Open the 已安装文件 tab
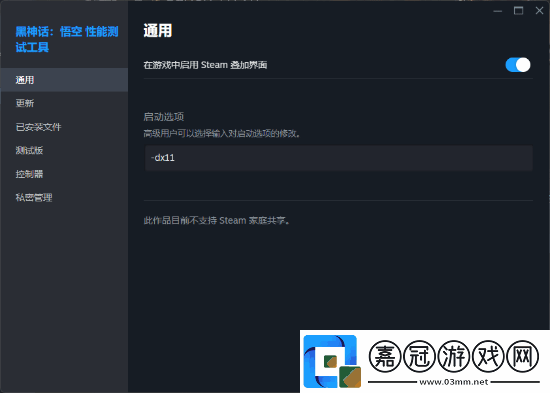550x393 pixels. [x=64, y=127]
